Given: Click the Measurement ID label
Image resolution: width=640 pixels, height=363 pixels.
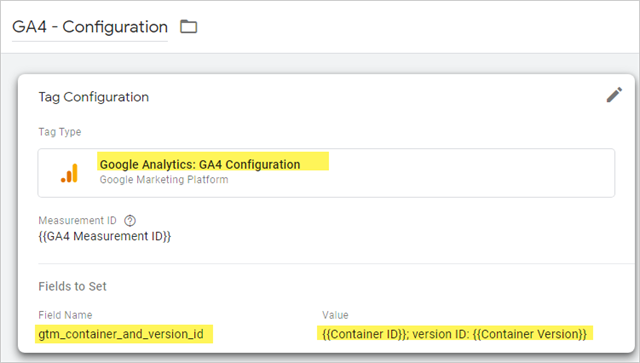Looking at the screenshot, I should pyautogui.click(x=78, y=220).
